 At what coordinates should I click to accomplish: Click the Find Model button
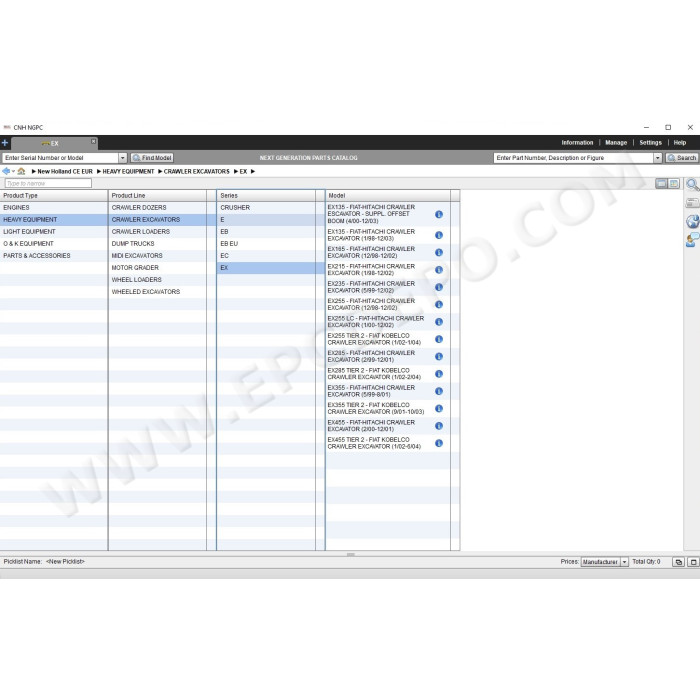152,158
